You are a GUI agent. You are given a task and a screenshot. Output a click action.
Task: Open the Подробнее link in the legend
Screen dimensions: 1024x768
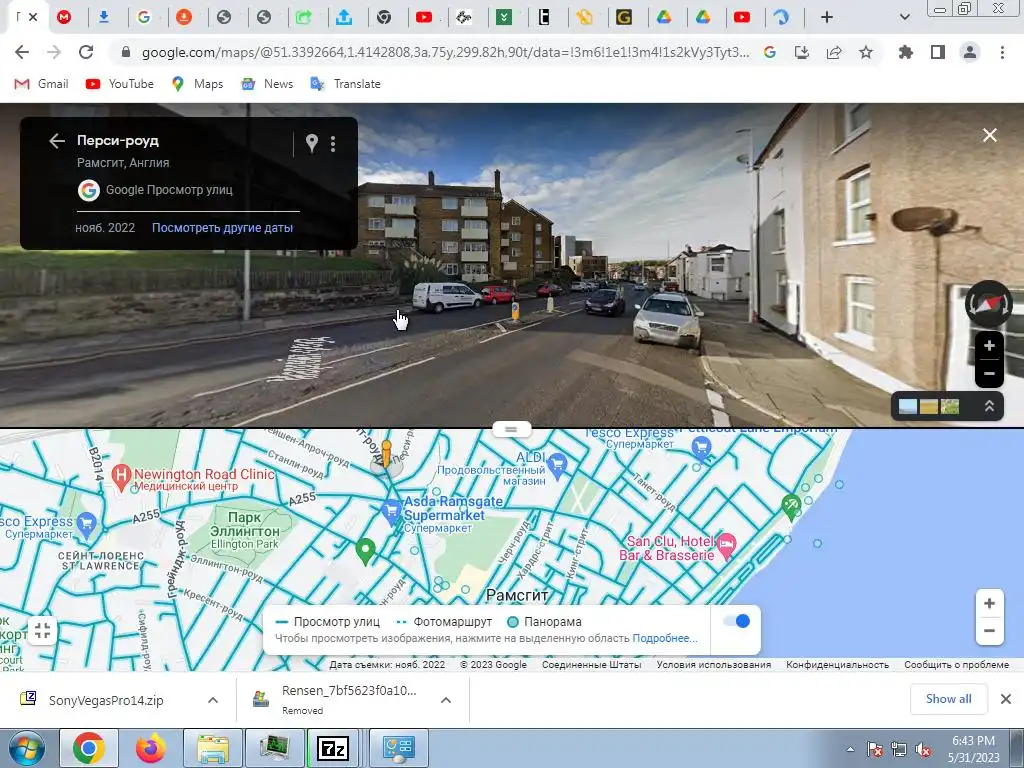click(x=665, y=638)
